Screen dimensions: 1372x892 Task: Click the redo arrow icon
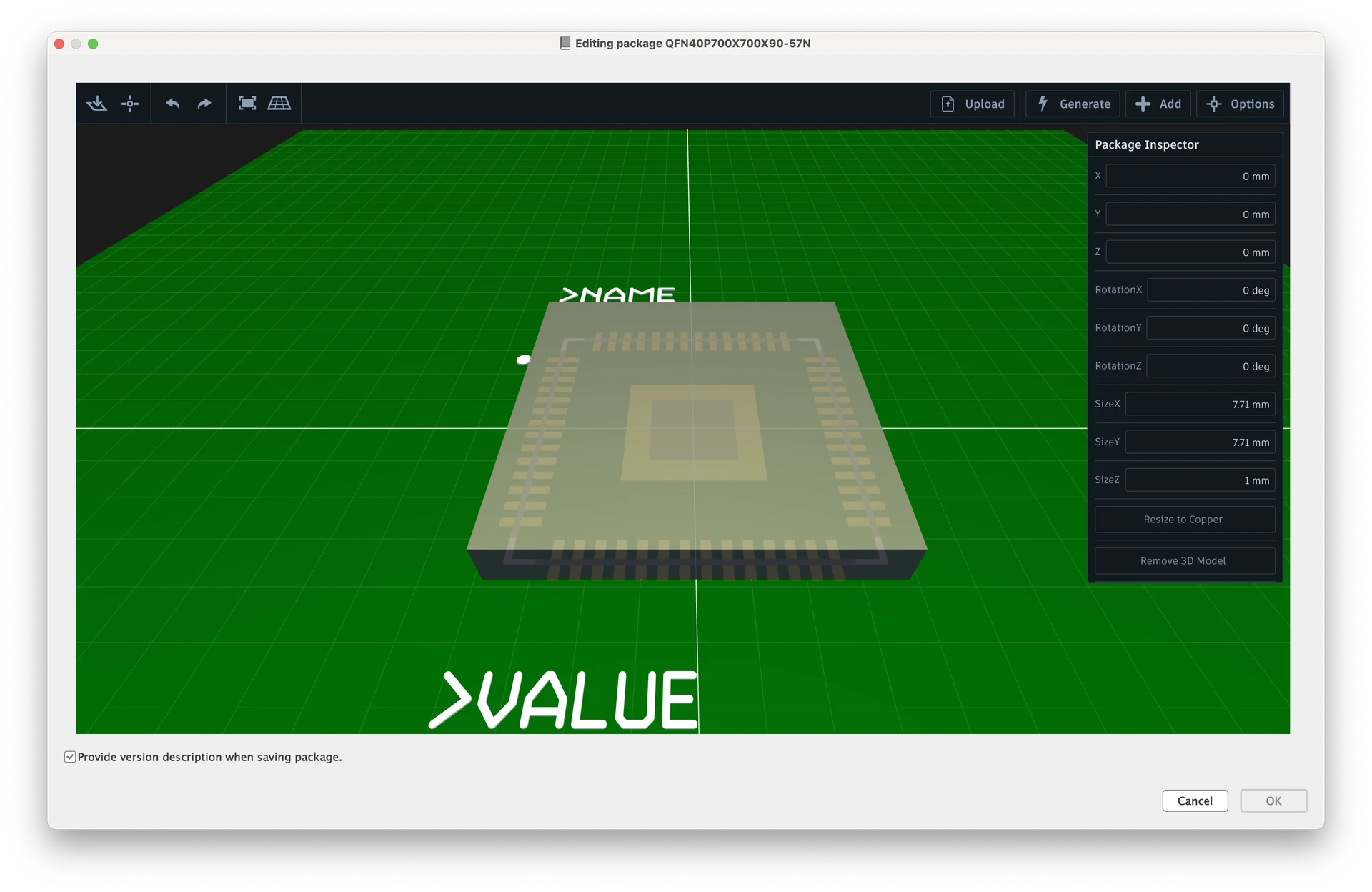tap(204, 104)
